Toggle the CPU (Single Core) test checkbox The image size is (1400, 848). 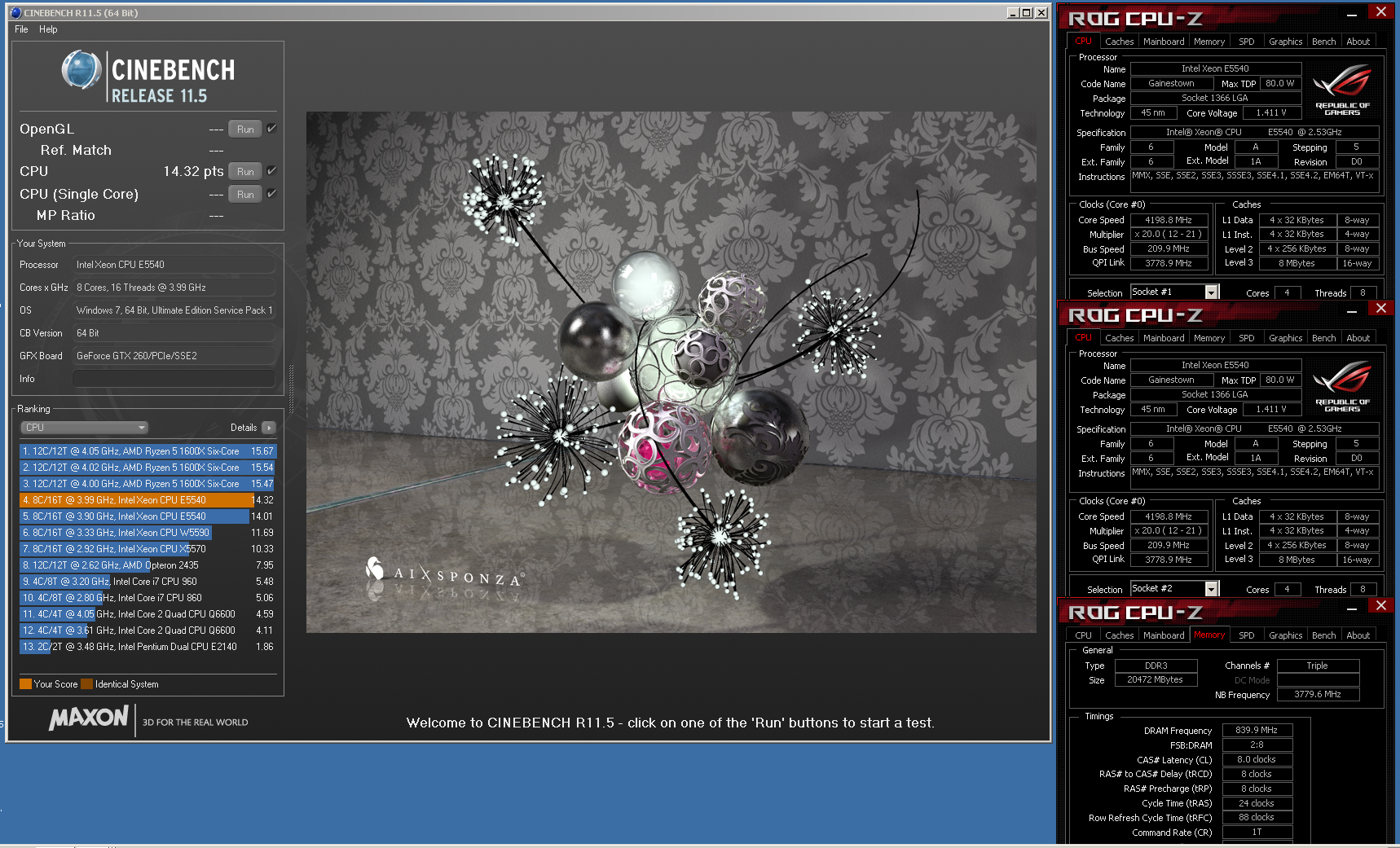pyautogui.click(x=271, y=194)
